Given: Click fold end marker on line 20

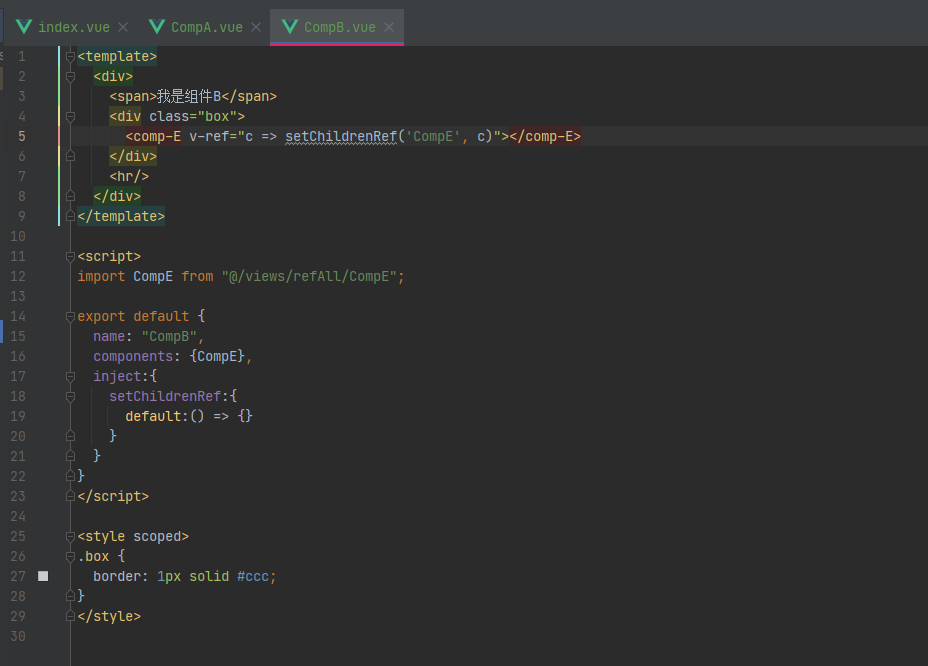Looking at the screenshot, I should pos(70,436).
